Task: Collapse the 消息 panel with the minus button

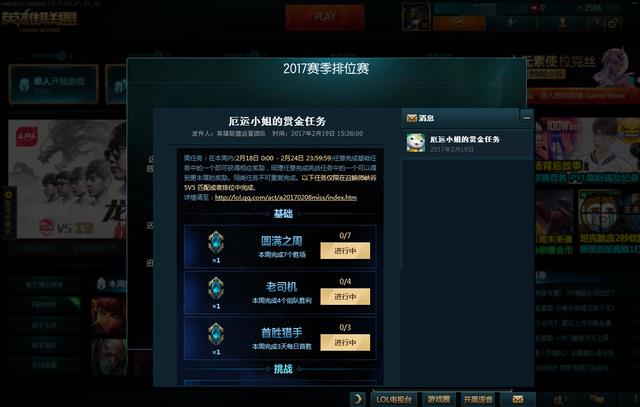Action: coord(526,118)
